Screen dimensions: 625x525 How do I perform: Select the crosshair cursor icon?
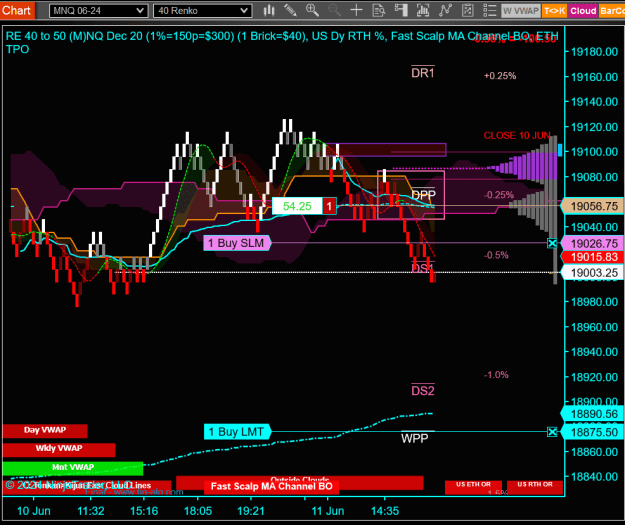(x=356, y=10)
